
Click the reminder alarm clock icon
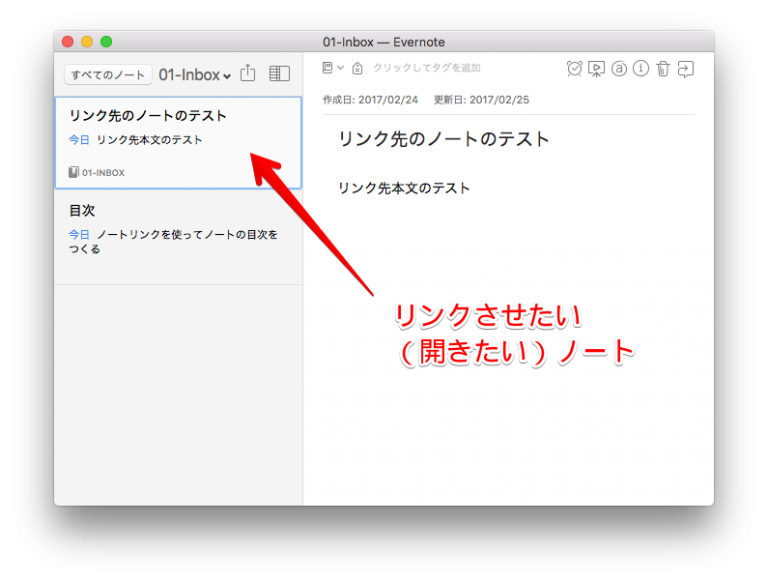574,69
